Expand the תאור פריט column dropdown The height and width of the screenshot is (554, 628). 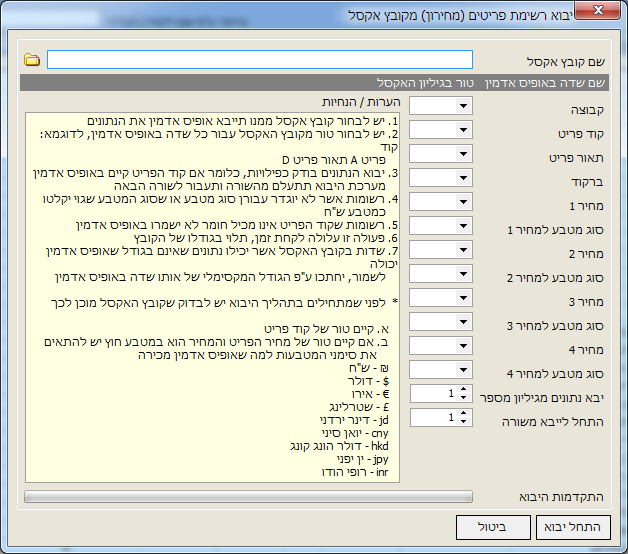click(x=463, y=154)
